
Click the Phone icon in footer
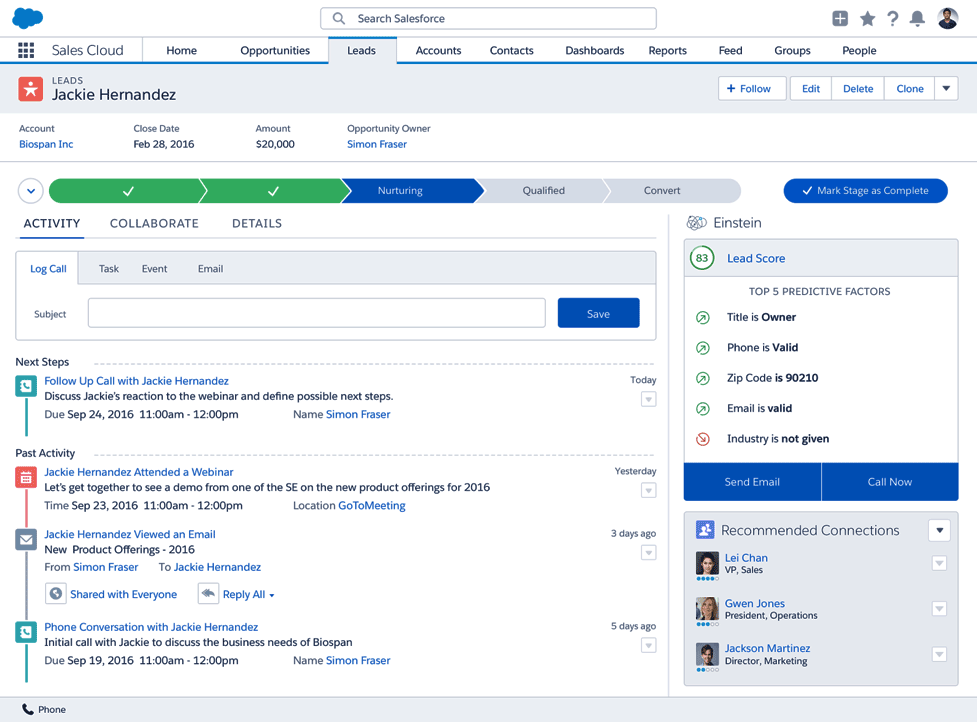(27, 709)
